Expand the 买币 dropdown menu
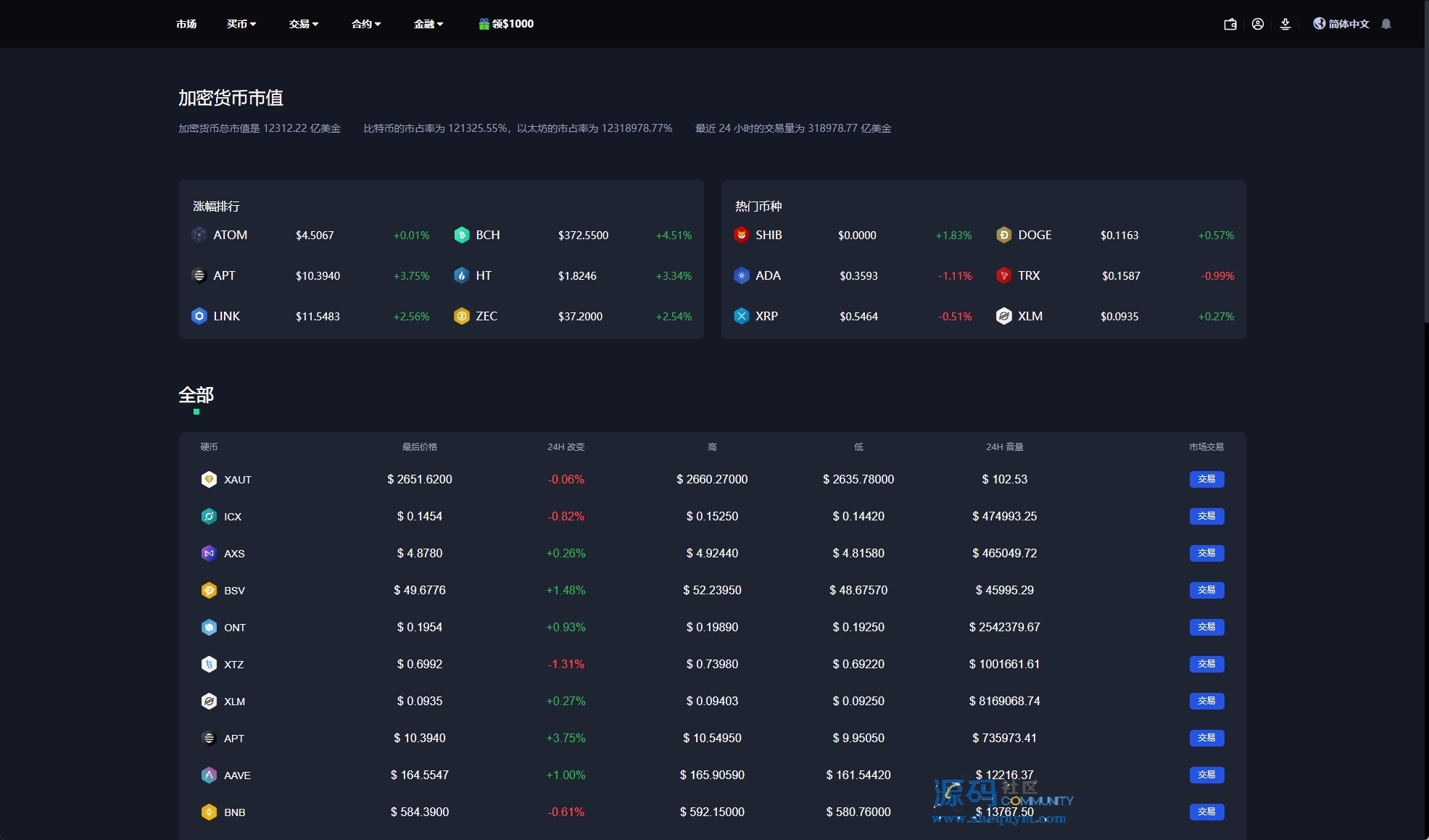Screen dimensions: 1429x840 pyautogui.click(x=241, y=24)
